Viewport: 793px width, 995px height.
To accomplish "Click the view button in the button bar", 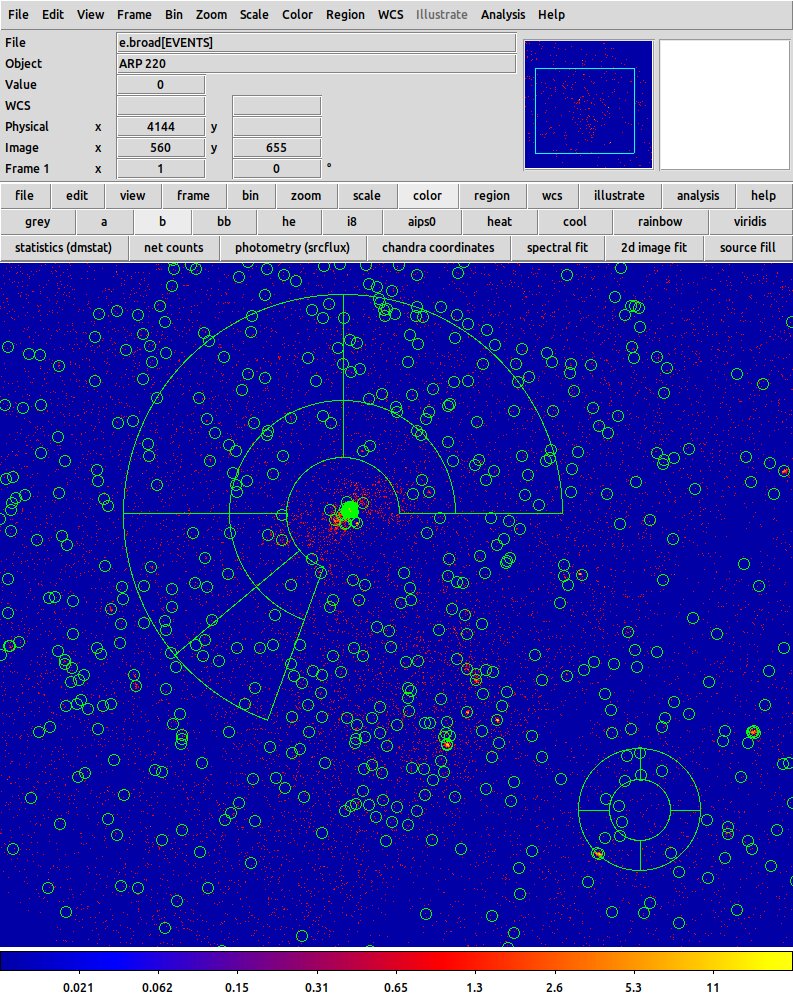I will (133, 195).
